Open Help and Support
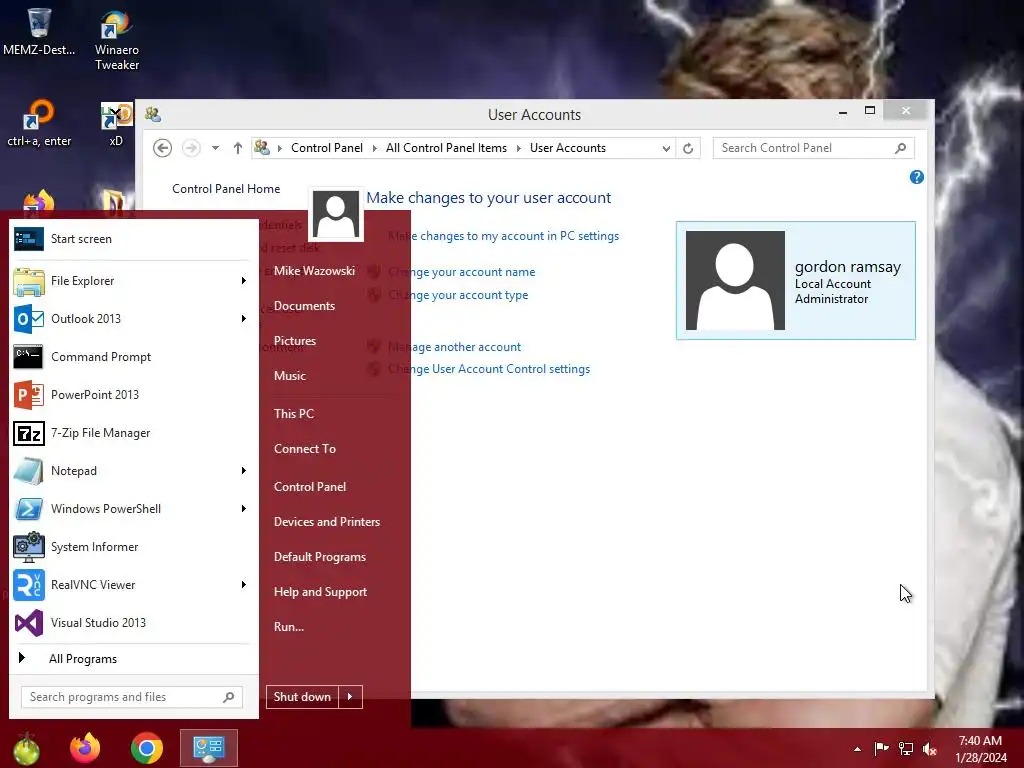The height and width of the screenshot is (768, 1024). coord(320,592)
